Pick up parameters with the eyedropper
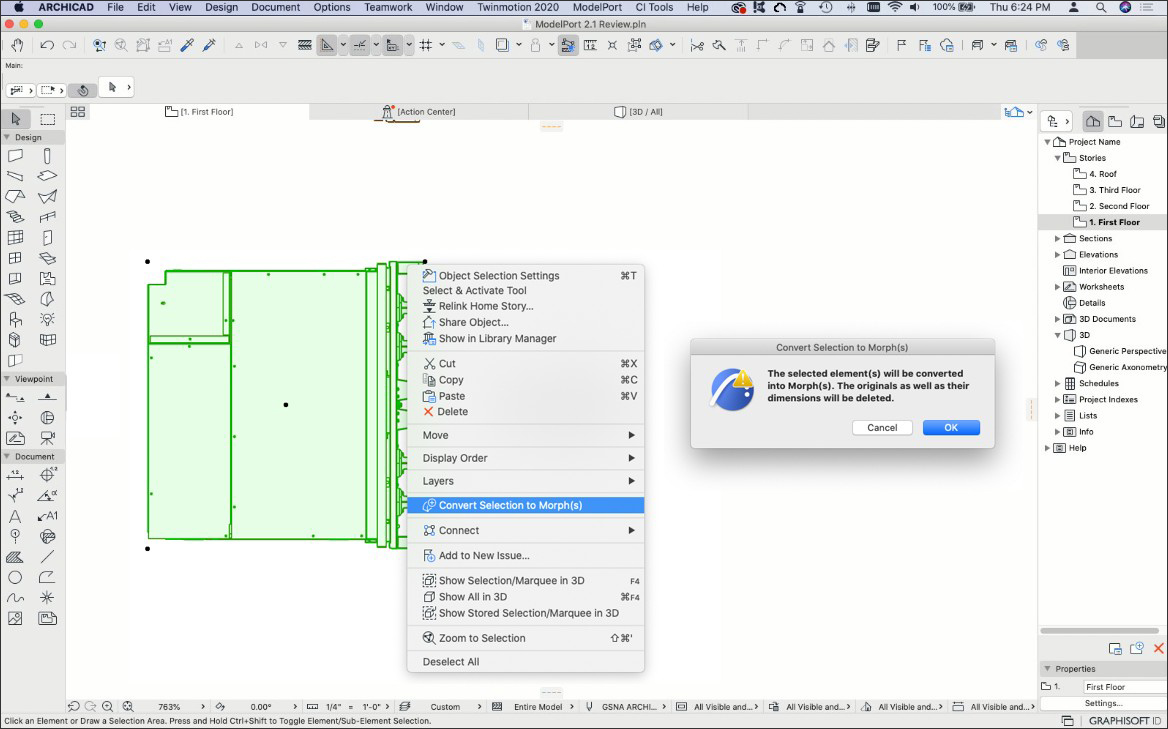Image resolution: width=1168 pixels, height=729 pixels. tap(187, 45)
